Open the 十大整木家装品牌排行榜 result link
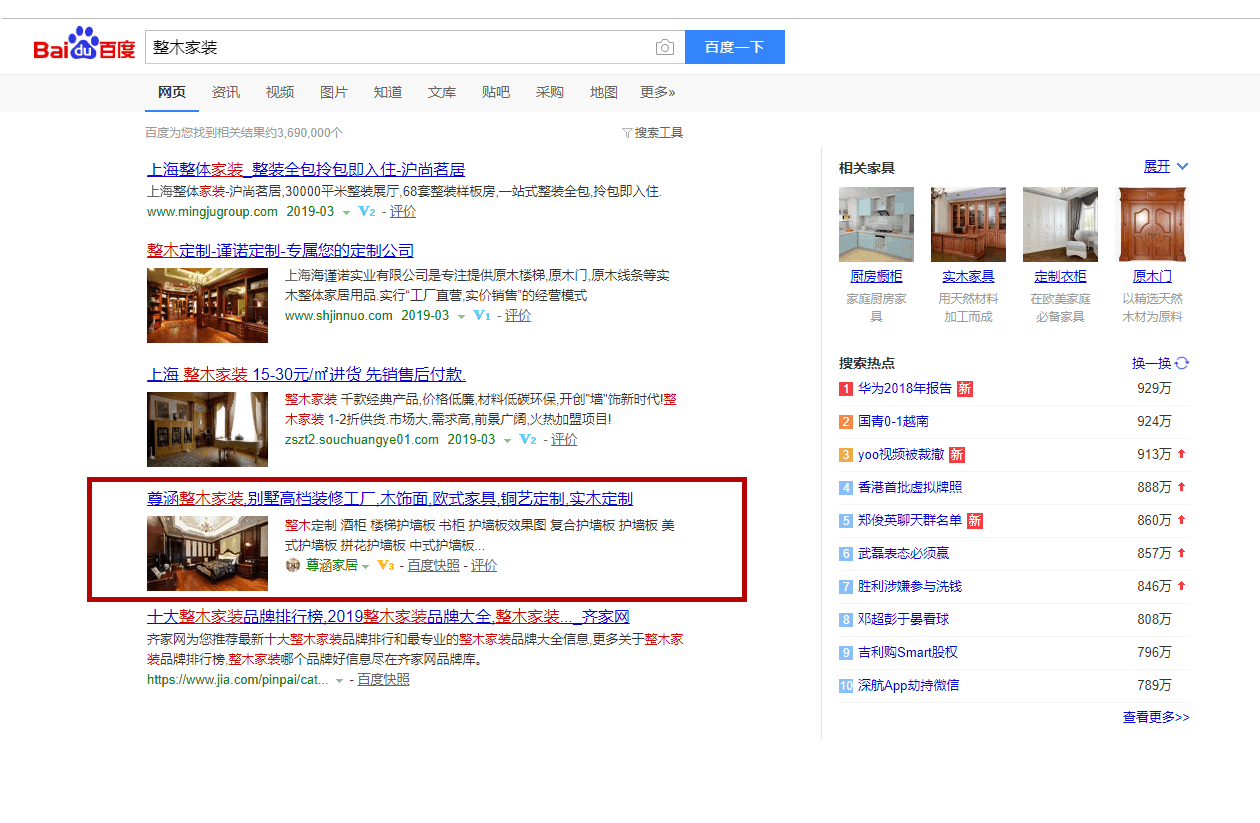Image resolution: width=1260 pixels, height=823 pixels. point(388,617)
